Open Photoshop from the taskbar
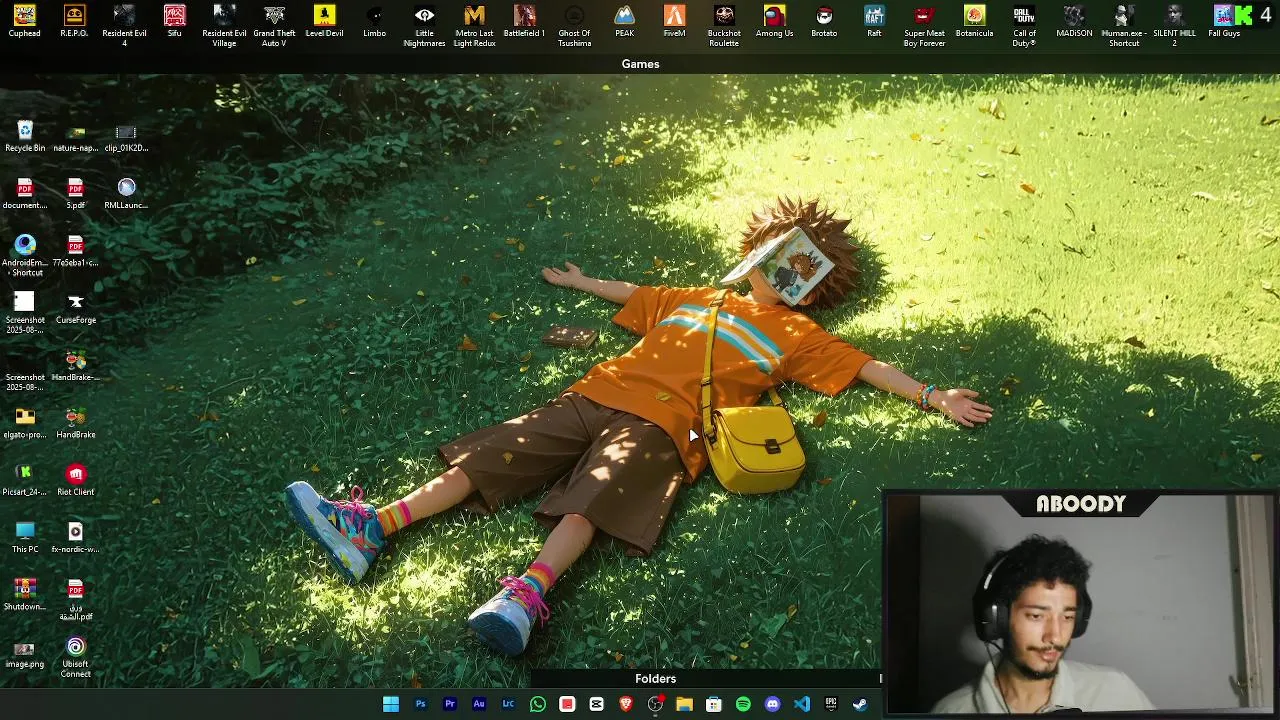This screenshot has width=1280, height=720. [x=420, y=704]
